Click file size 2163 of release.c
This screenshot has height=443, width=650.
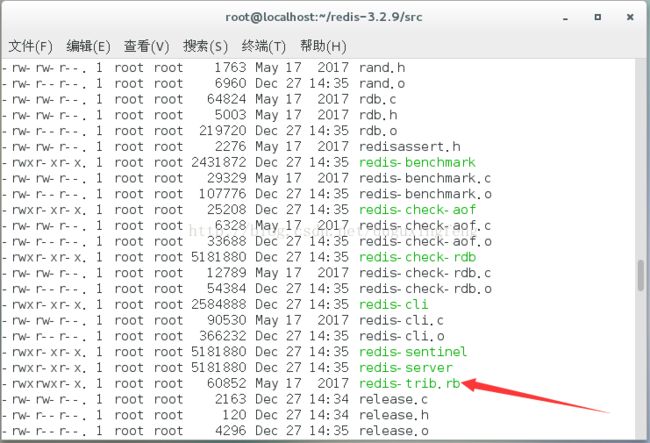pyautogui.click(x=230, y=399)
